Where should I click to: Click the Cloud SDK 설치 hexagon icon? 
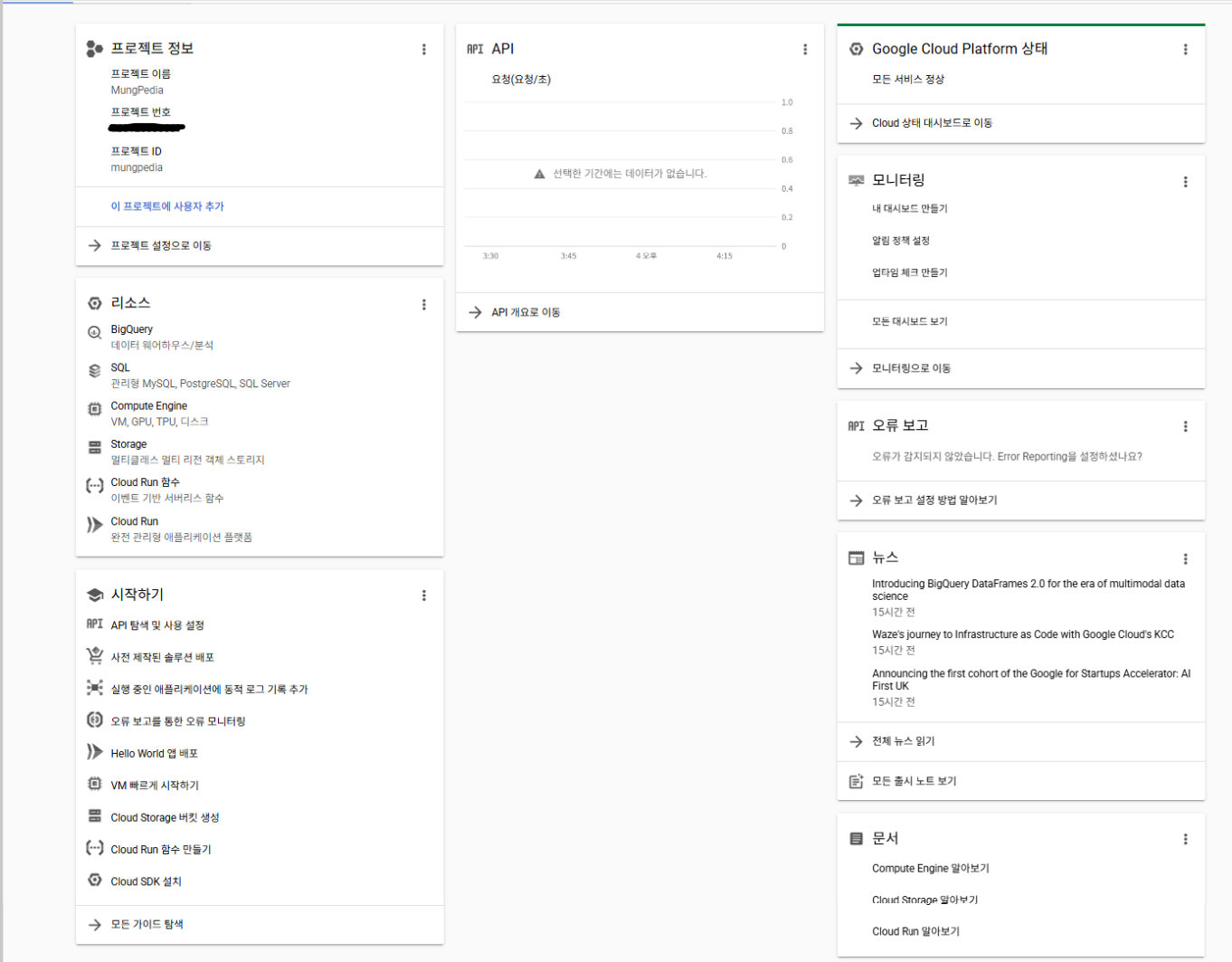94,880
